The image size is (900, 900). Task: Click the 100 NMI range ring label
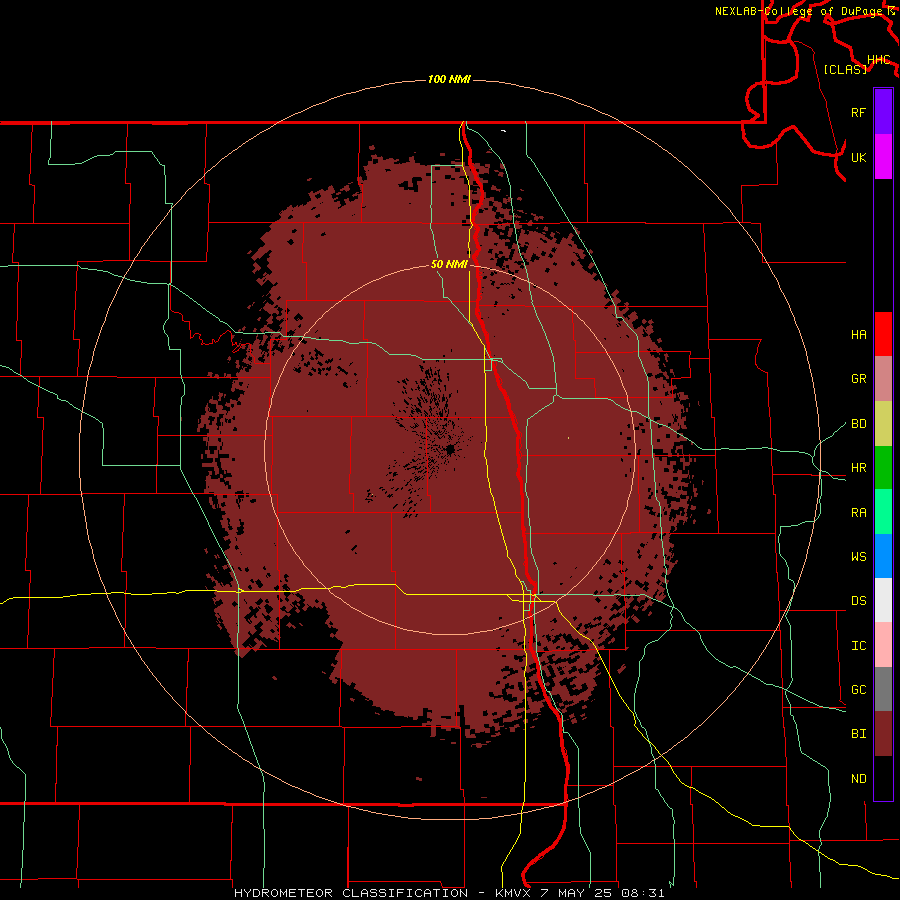pyautogui.click(x=449, y=79)
